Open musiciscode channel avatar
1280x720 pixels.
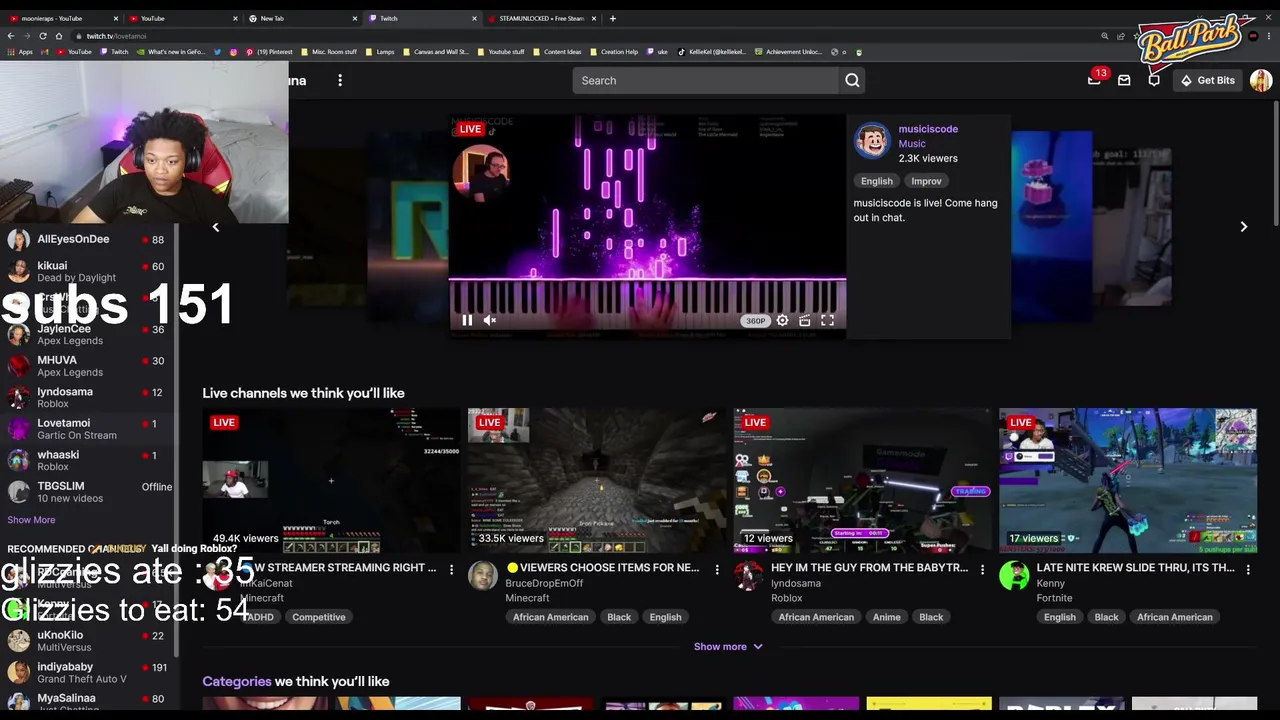pos(871,141)
